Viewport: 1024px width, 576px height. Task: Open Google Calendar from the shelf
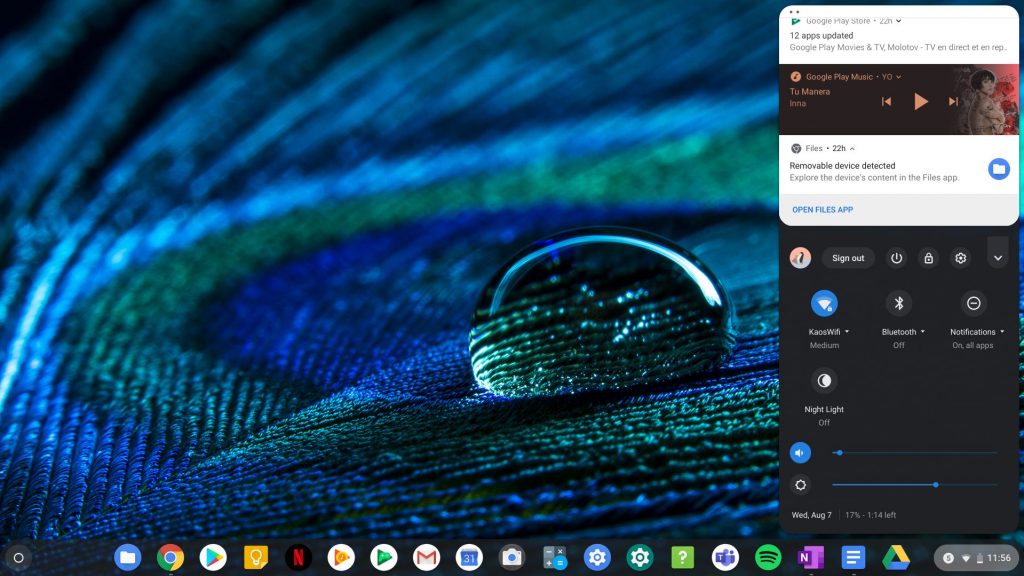point(469,558)
